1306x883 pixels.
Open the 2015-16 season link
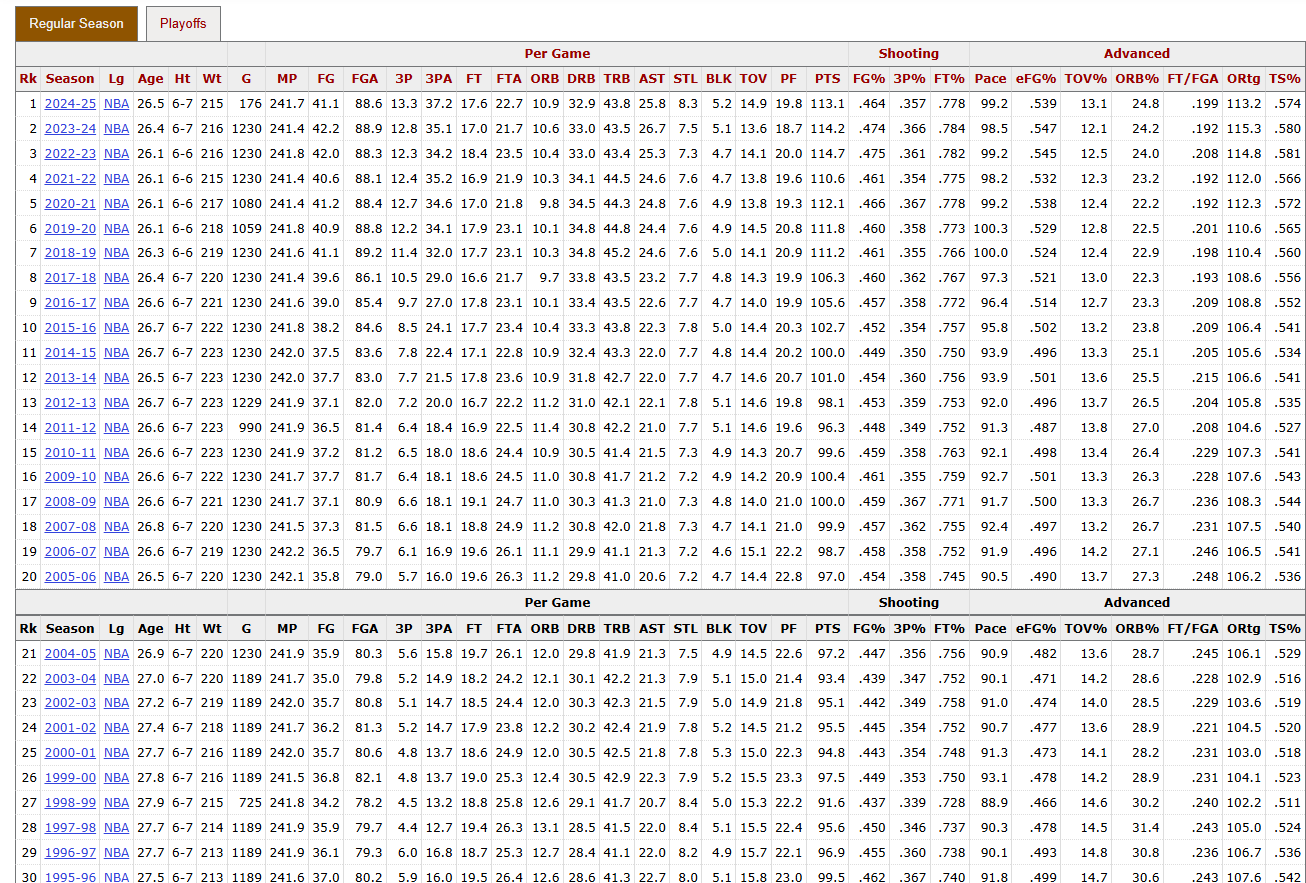click(70, 328)
